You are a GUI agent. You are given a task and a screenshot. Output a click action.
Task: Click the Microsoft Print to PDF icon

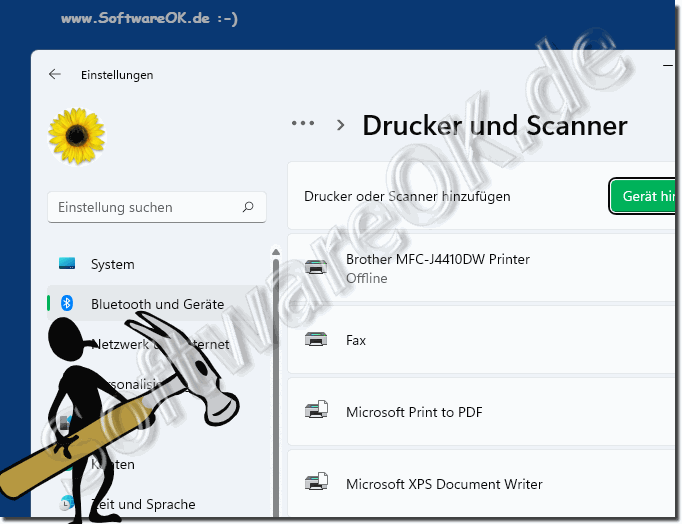point(316,409)
